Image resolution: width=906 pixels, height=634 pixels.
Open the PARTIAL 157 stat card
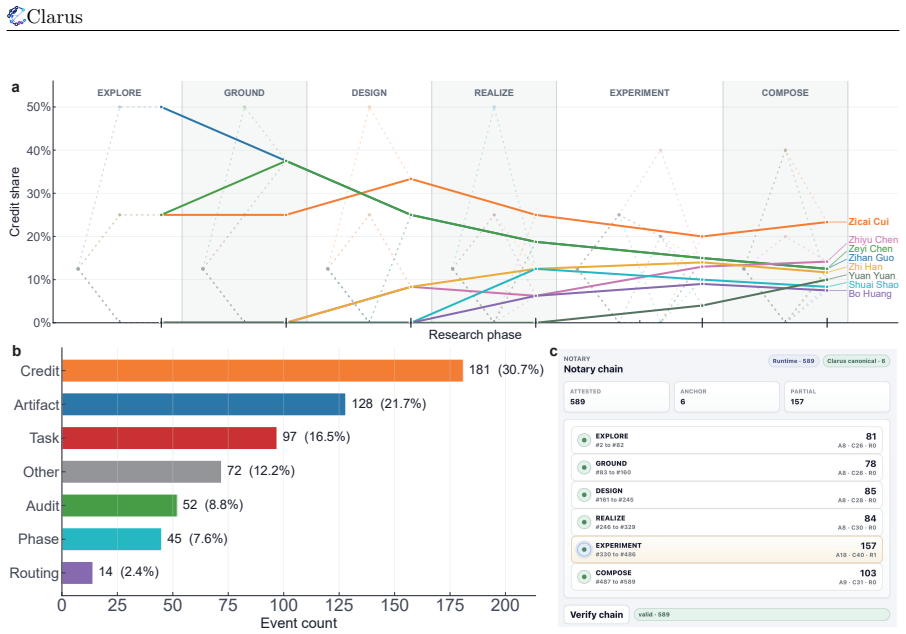(837, 396)
